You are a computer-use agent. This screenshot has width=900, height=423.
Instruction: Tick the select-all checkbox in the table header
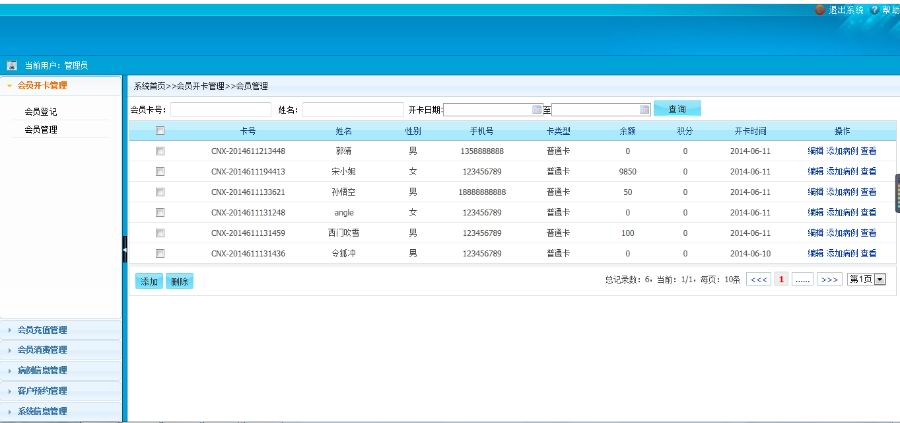tap(160, 130)
